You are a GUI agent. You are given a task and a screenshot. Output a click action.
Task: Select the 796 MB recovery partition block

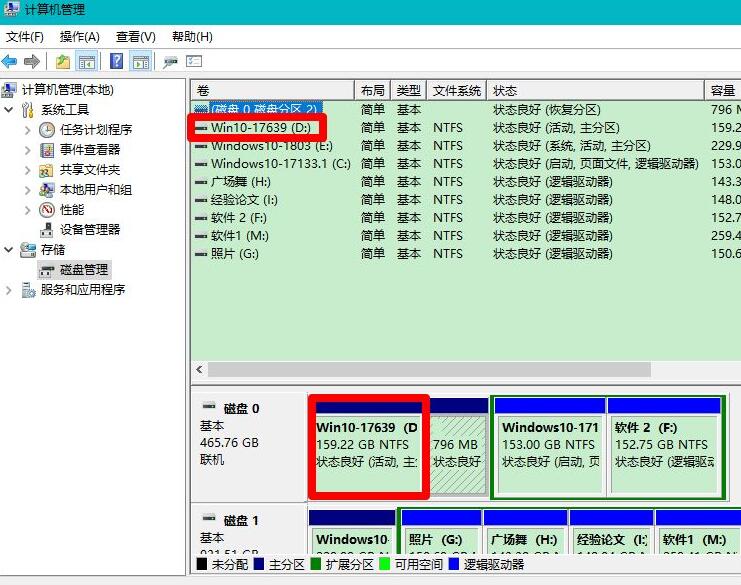[x=458, y=447]
